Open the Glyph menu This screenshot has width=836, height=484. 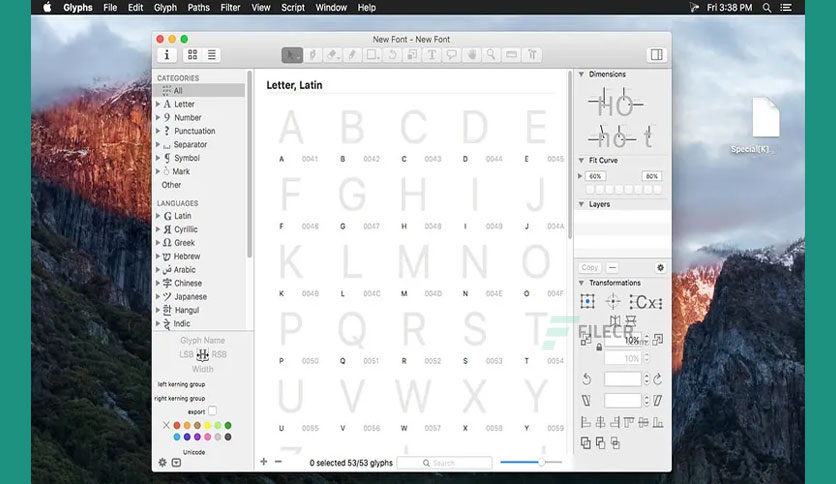coord(165,7)
